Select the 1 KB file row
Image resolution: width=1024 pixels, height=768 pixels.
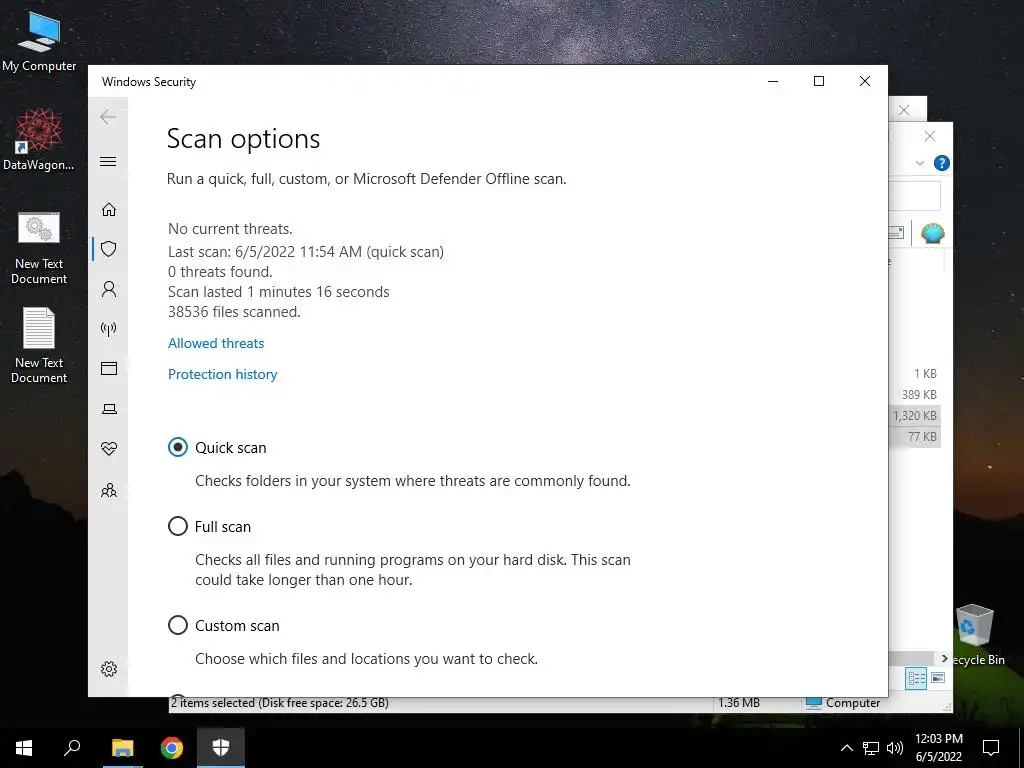[915, 374]
